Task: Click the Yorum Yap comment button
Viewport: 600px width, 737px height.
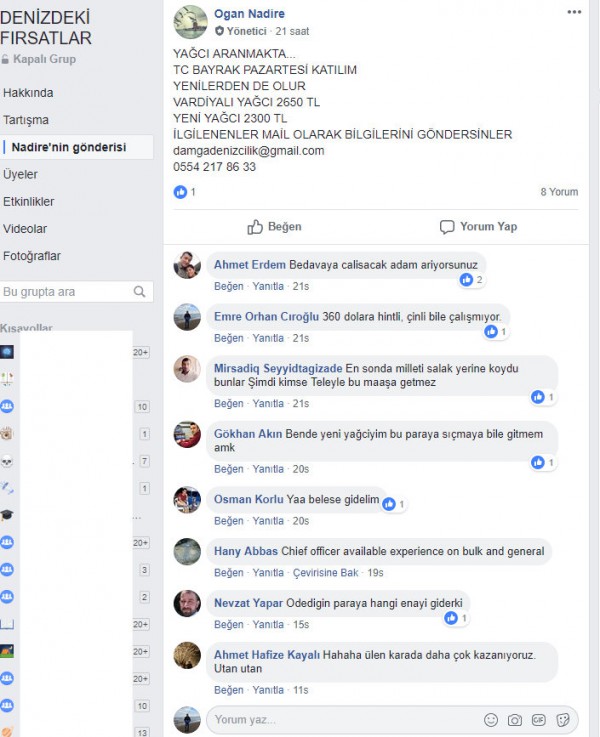Action: coord(478,227)
